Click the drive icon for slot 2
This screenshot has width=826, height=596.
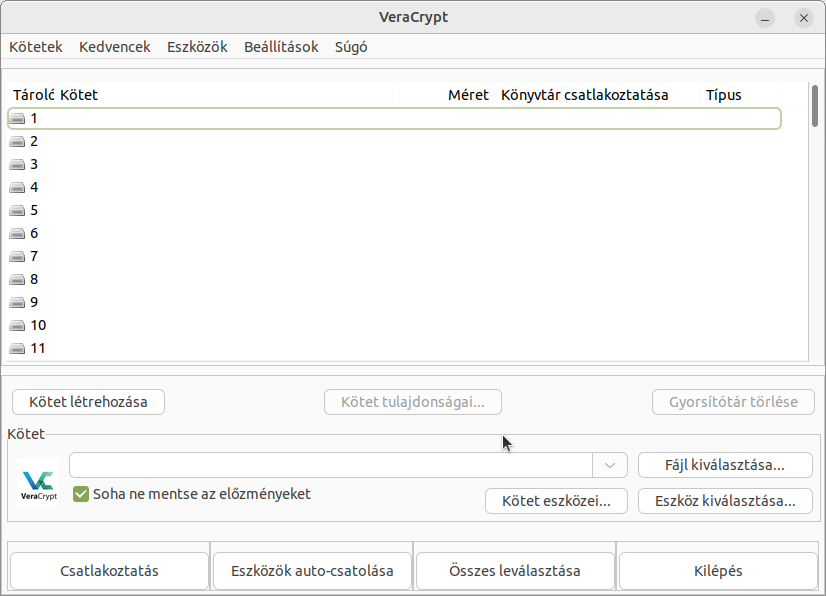click(17, 142)
